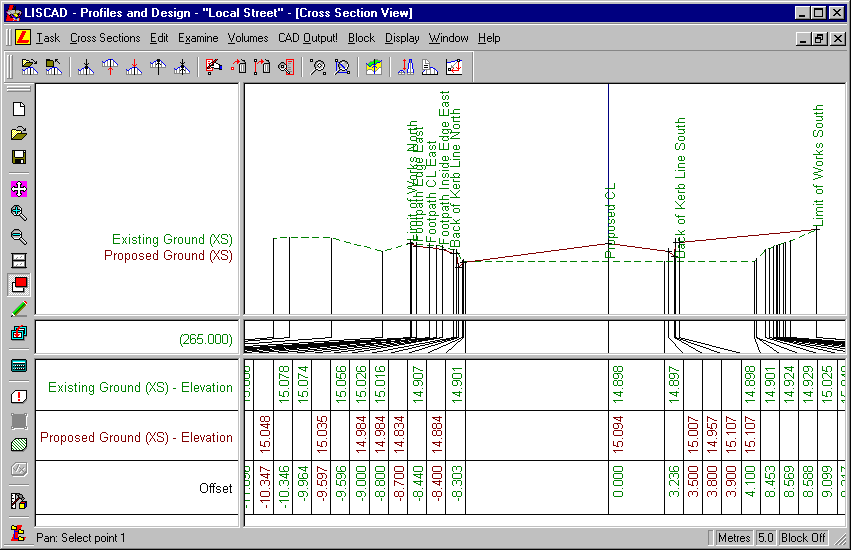Create a new file from left sidebar
The height and width of the screenshot is (550, 851).
coord(19,109)
